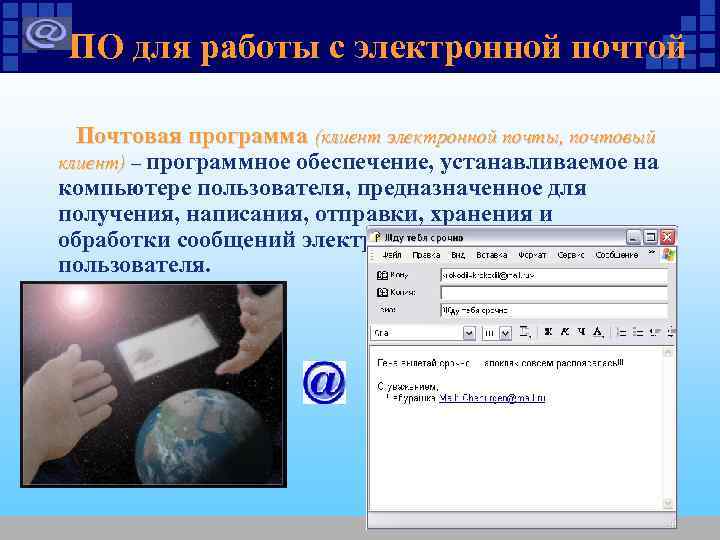Open the Сообщение menu
Image resolution: width=720 pixels, height=540 pixels.
click(617, 255)
